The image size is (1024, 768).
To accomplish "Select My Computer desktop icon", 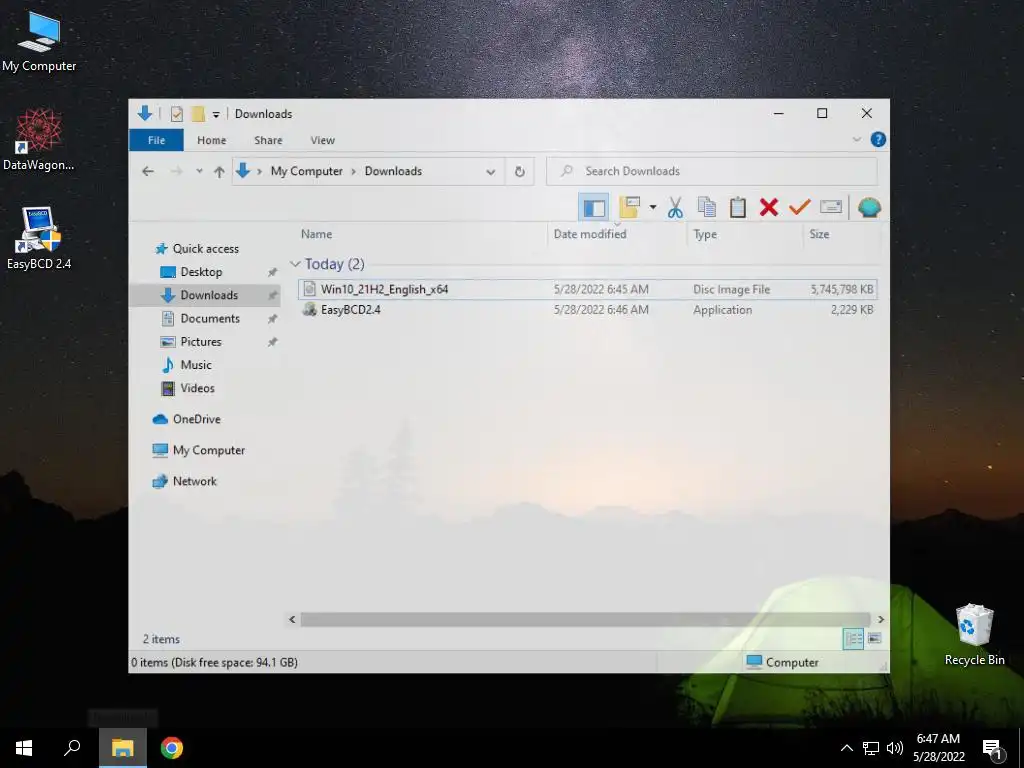I will click(x=39, y=42).
